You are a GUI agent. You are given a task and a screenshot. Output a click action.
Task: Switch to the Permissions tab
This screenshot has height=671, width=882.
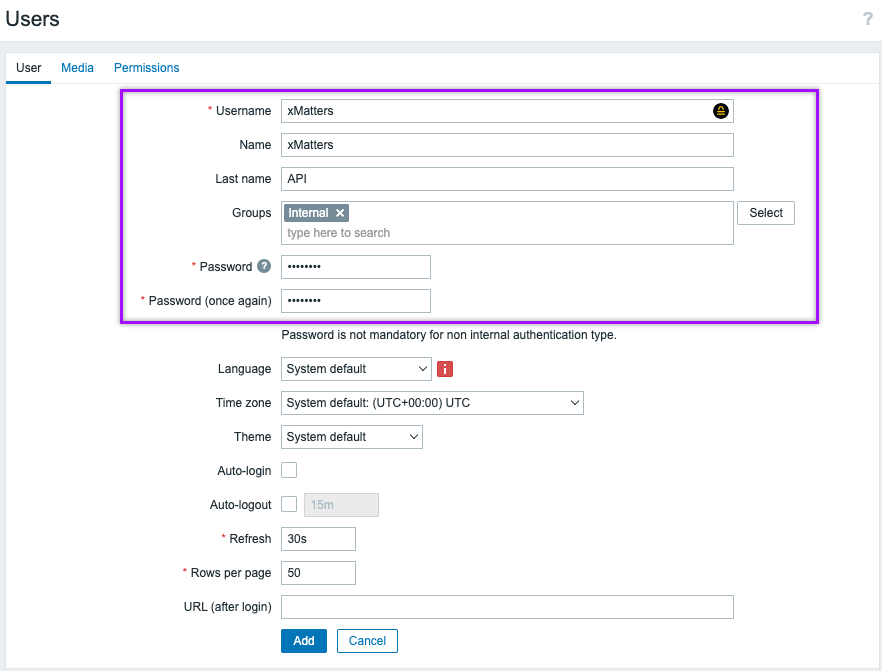pos(146,68)
